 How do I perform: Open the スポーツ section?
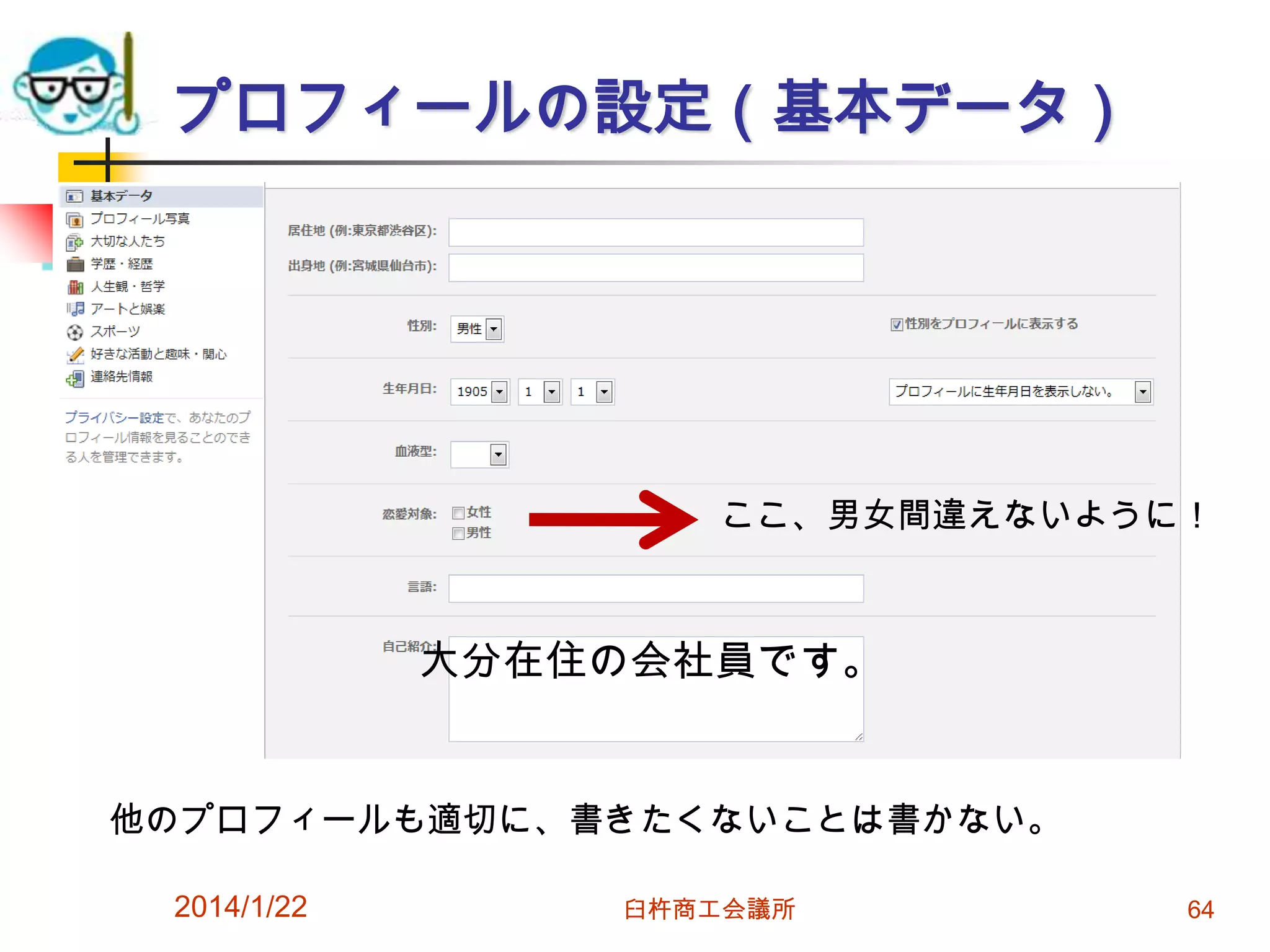click(x=115, y=332)
